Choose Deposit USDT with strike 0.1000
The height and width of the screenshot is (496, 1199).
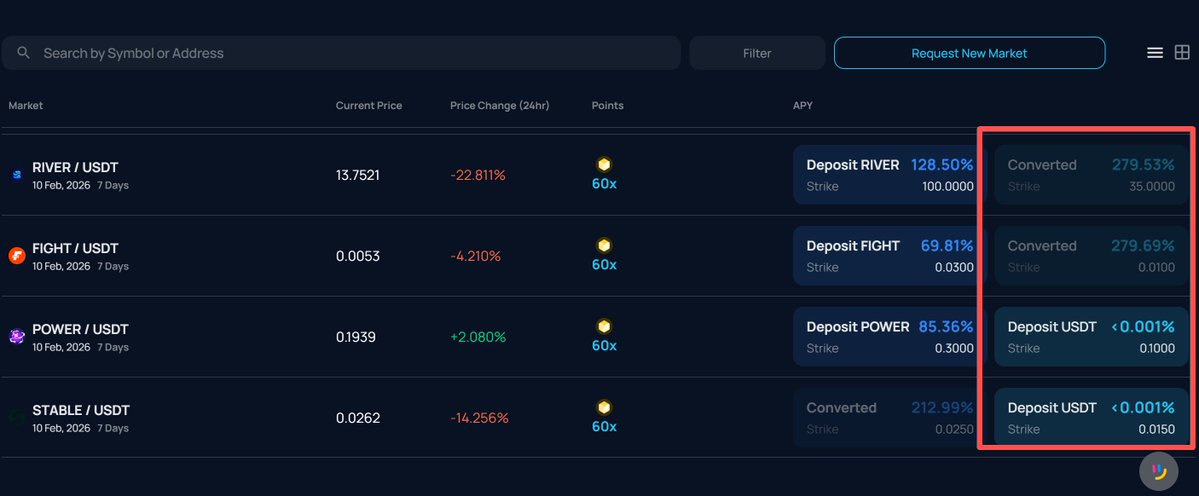(x=1090, y=337)
